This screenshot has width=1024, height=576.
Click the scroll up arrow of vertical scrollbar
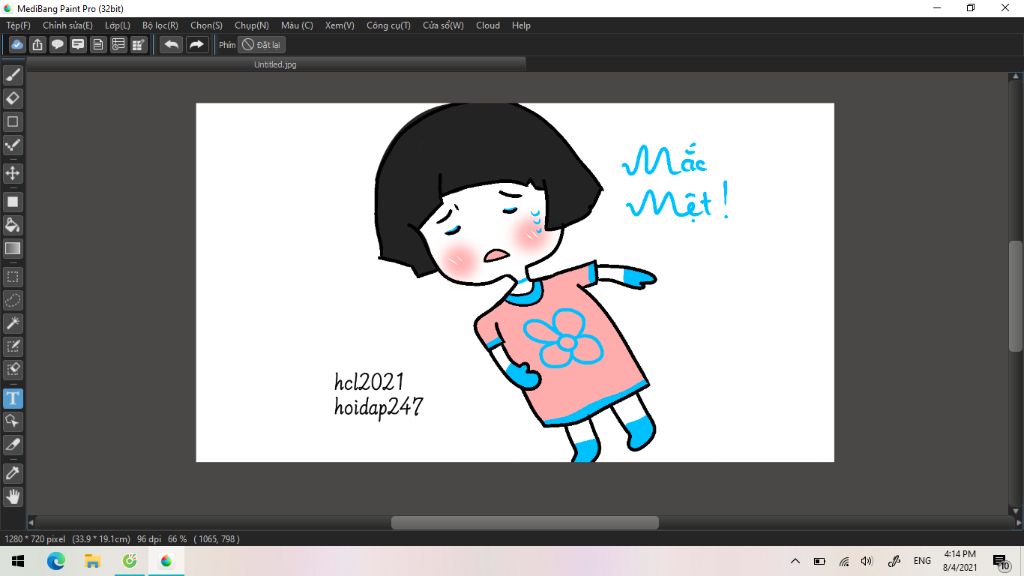coord(1016,77)
